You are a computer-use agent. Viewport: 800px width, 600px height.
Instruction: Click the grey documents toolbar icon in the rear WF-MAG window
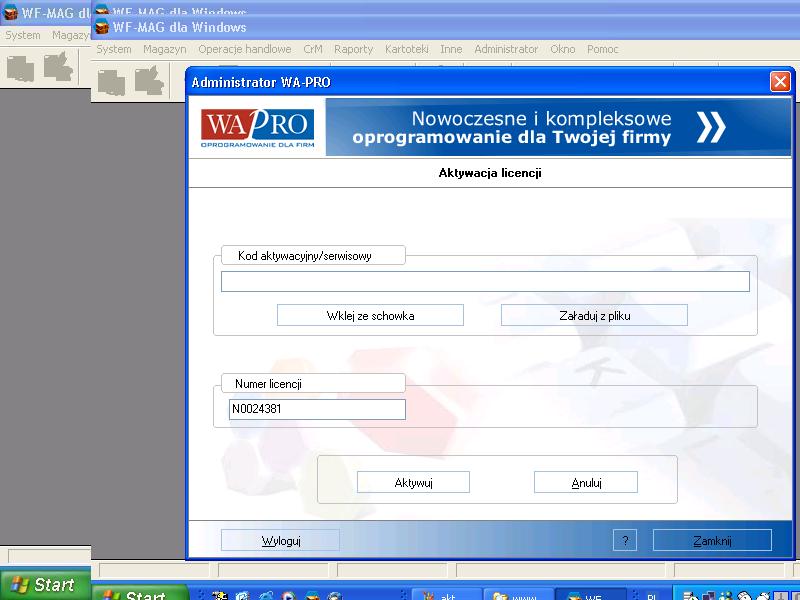point(20,68)
